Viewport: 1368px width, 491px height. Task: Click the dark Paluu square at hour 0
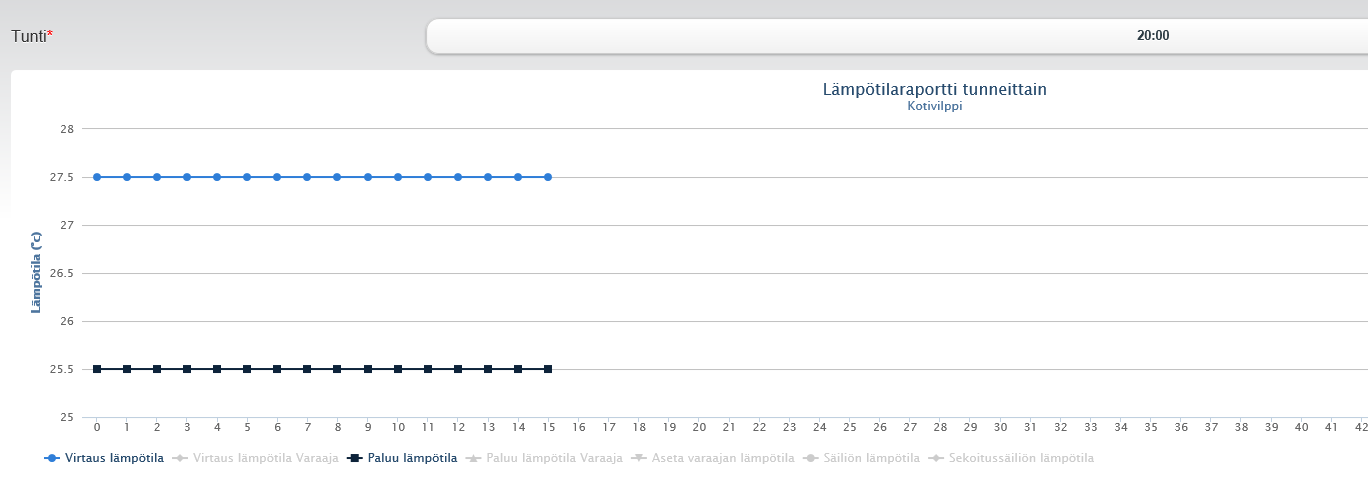pos(97,369)
